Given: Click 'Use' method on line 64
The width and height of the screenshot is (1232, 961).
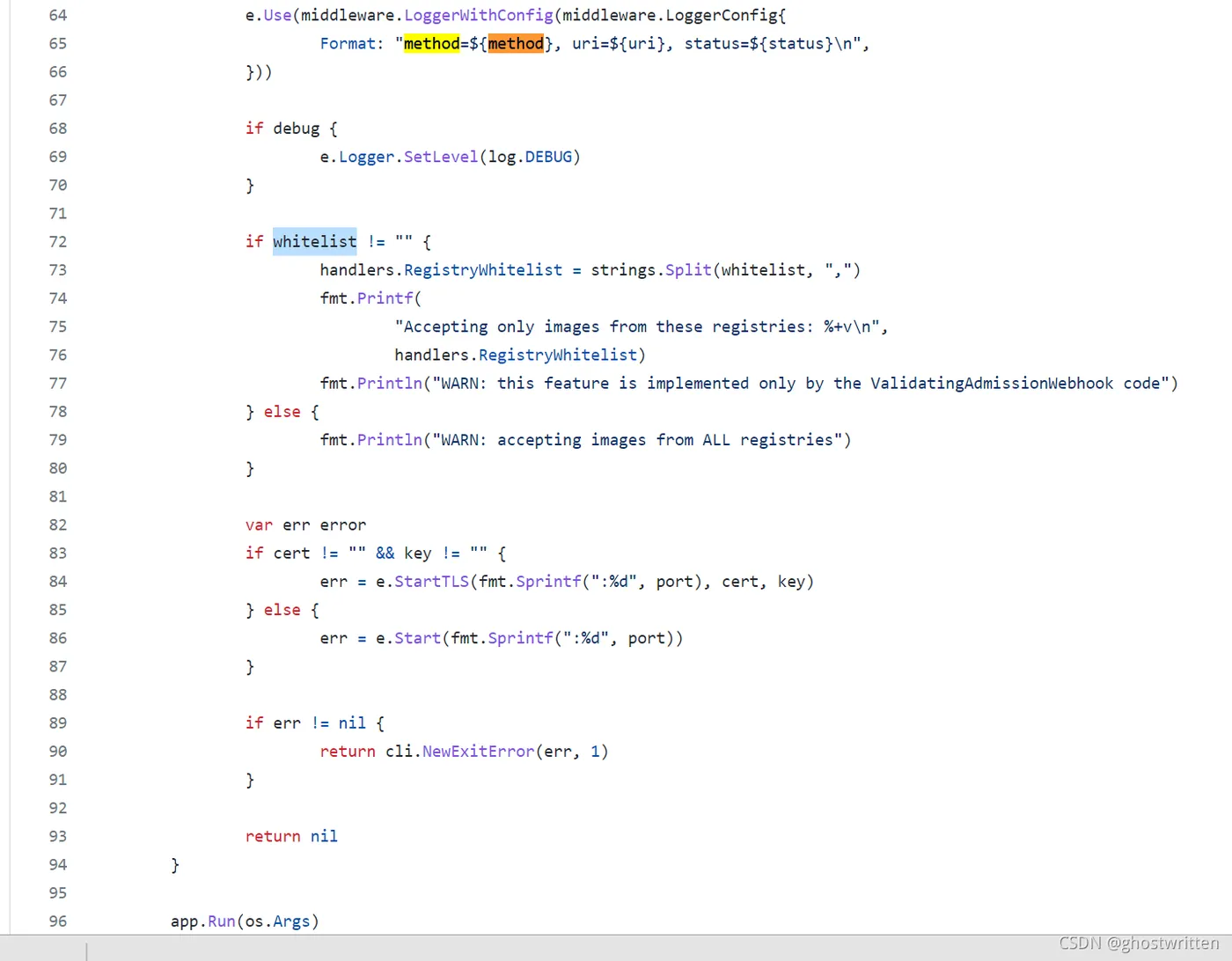Looking at the screenshot, I should (277, 15).
